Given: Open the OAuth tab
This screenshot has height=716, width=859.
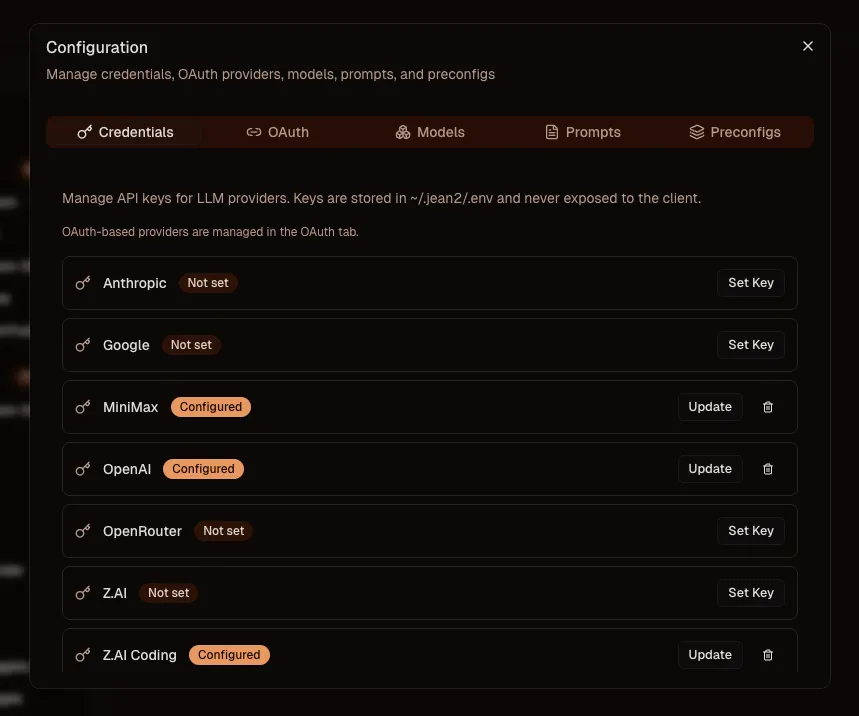Looking at the screenshot, I should tap(277, 132).
